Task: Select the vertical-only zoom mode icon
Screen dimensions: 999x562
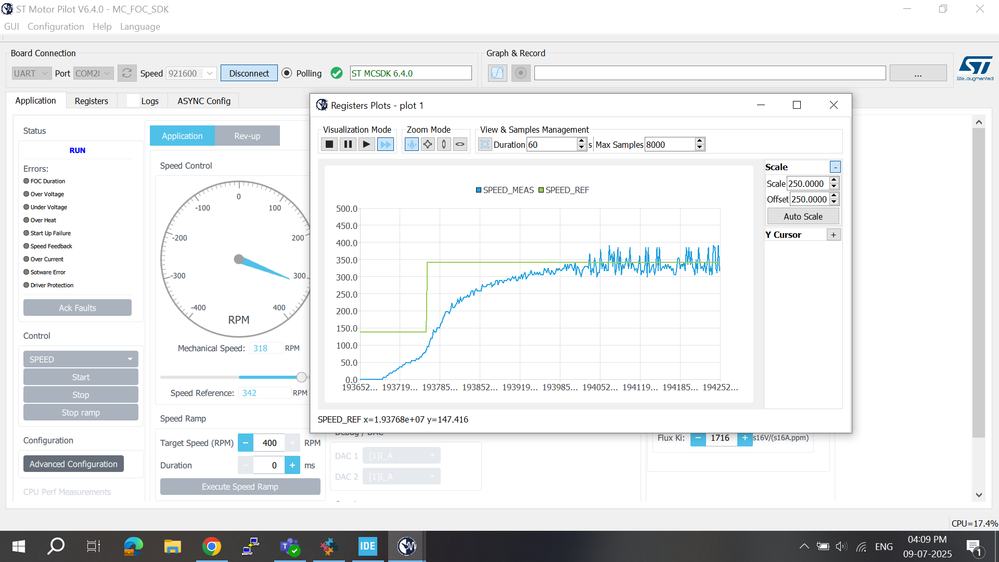Action: point(443,145)
